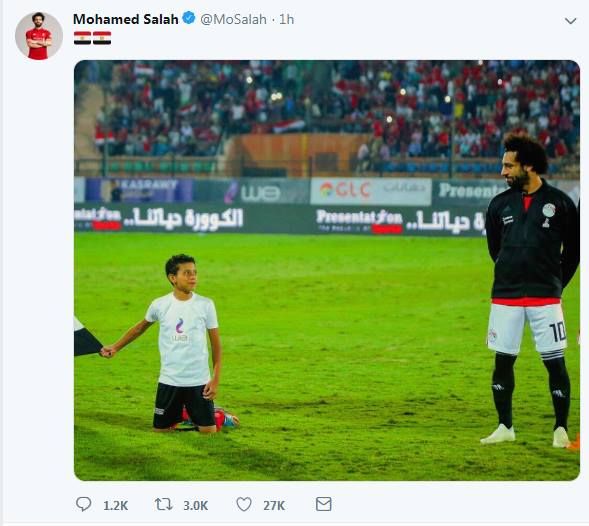This screenshot has height=526, width=589.
Task: Click the first Egypt flag emoji
Action: (82, 38)
